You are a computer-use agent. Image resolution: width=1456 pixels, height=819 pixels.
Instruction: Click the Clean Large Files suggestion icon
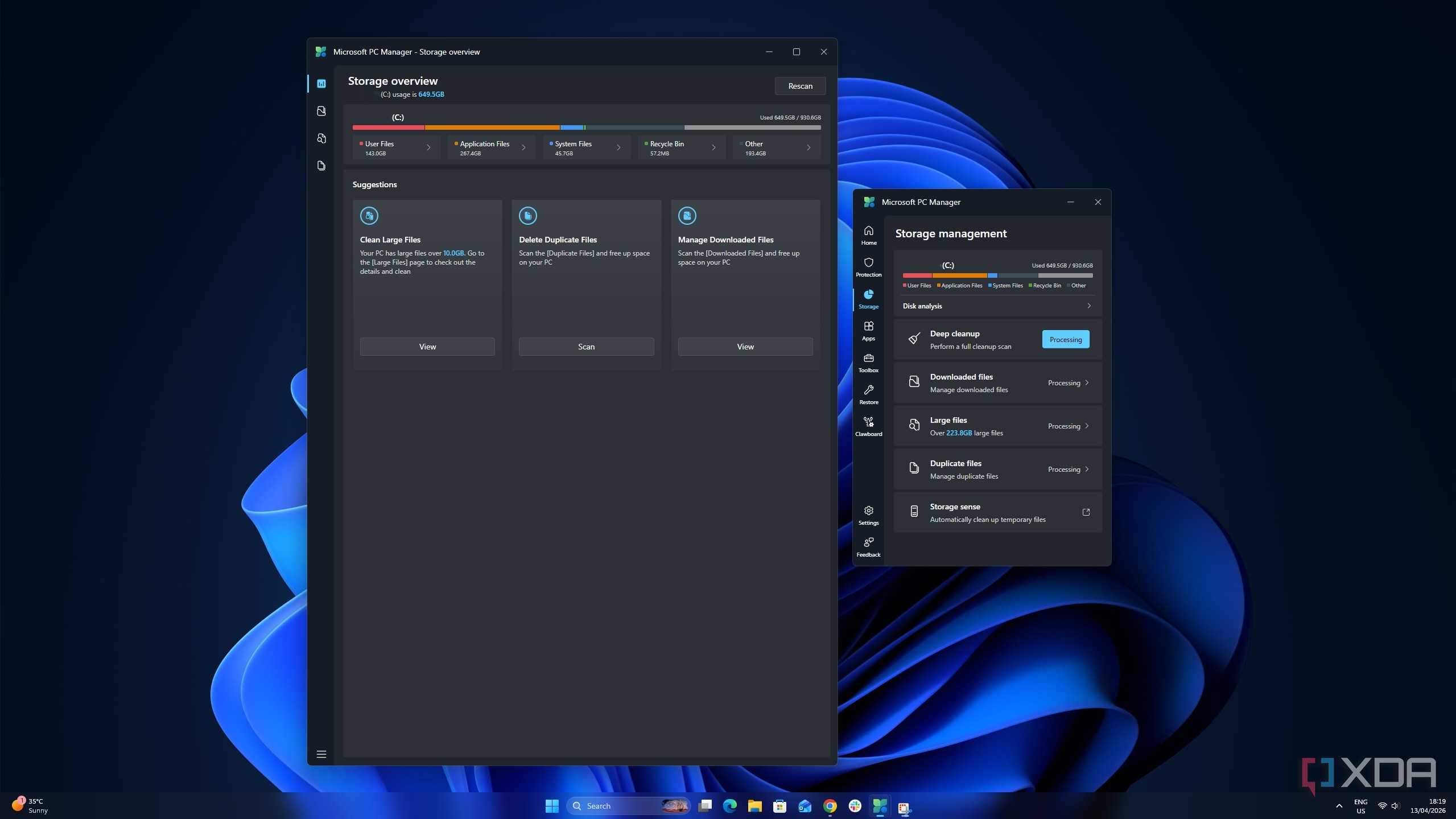pos(369,216)
